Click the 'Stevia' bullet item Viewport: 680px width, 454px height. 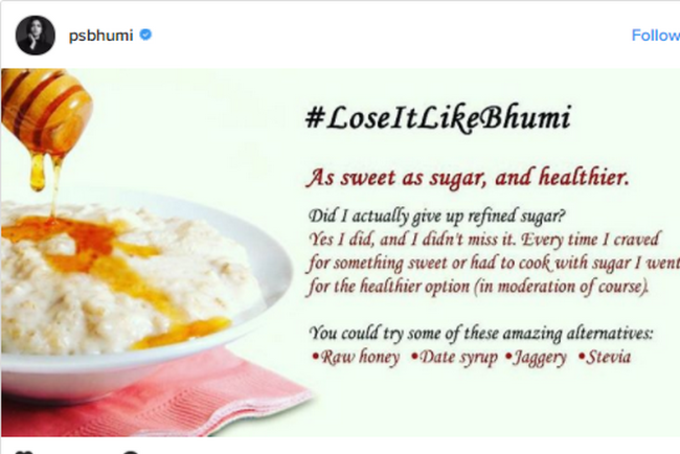click(605, 357)
